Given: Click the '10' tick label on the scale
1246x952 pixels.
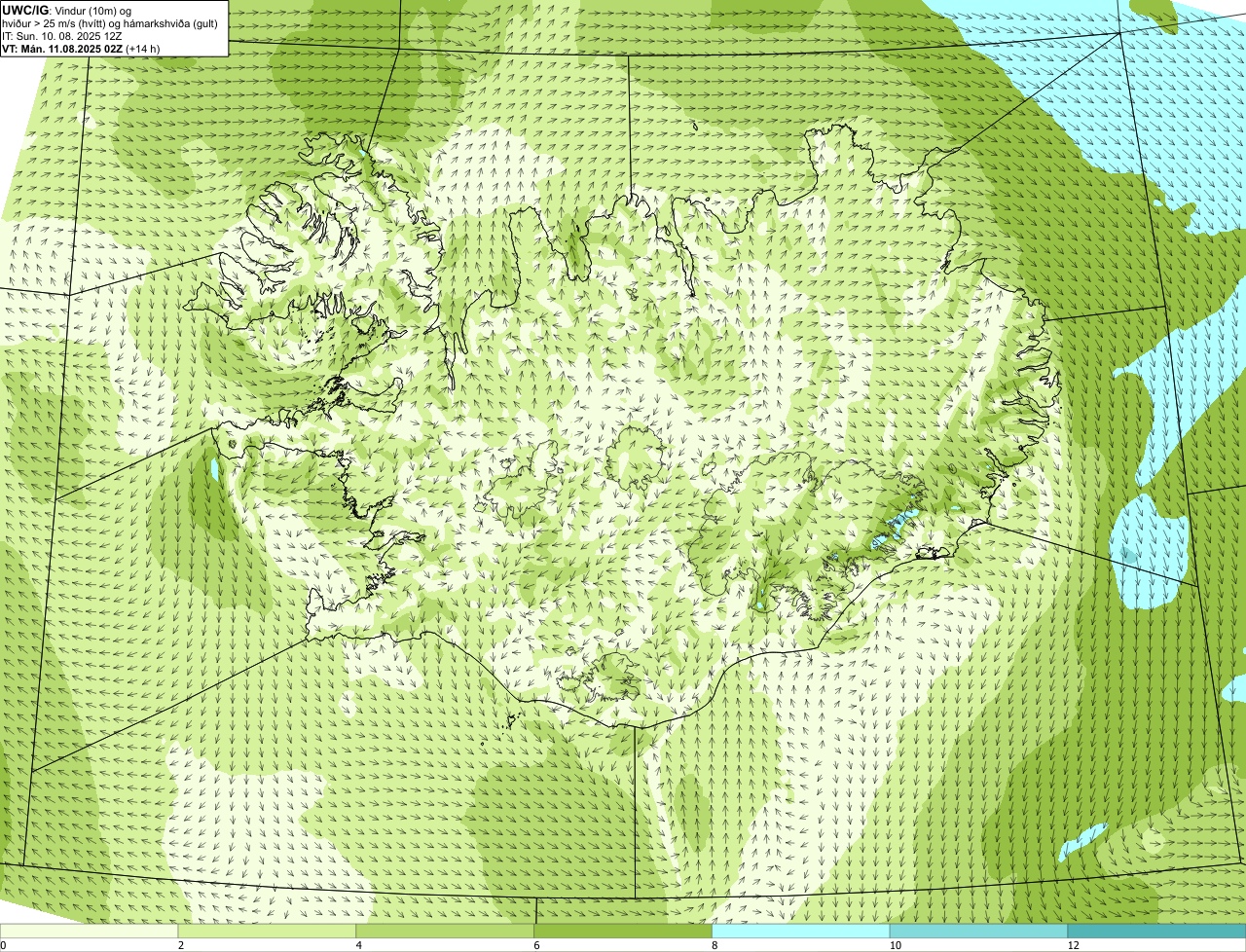Looking at the screenshot, I should pyautogui.click(x=894, y=945).
